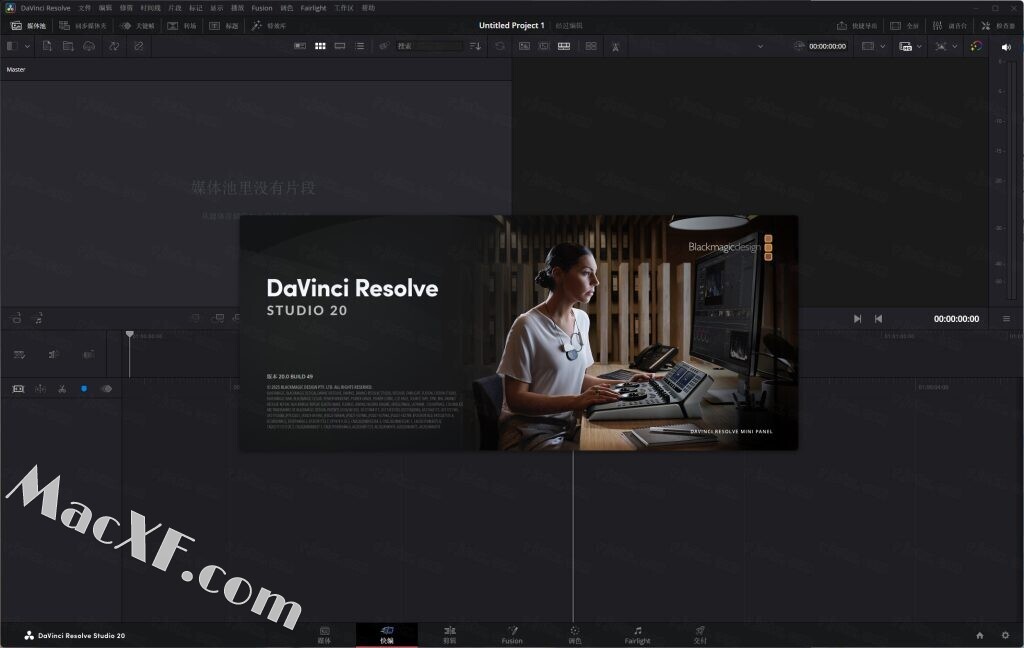Screen dimensions: 1024x648
Task: Open the DaVinci Resolve application menu
Action: [x=45, y=8]
